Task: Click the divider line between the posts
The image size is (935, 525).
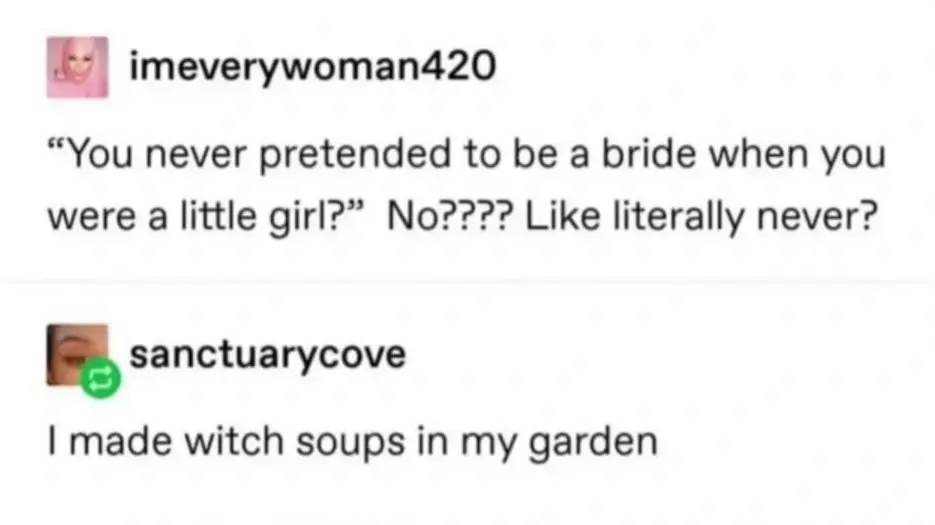Action: pos(468,279)
